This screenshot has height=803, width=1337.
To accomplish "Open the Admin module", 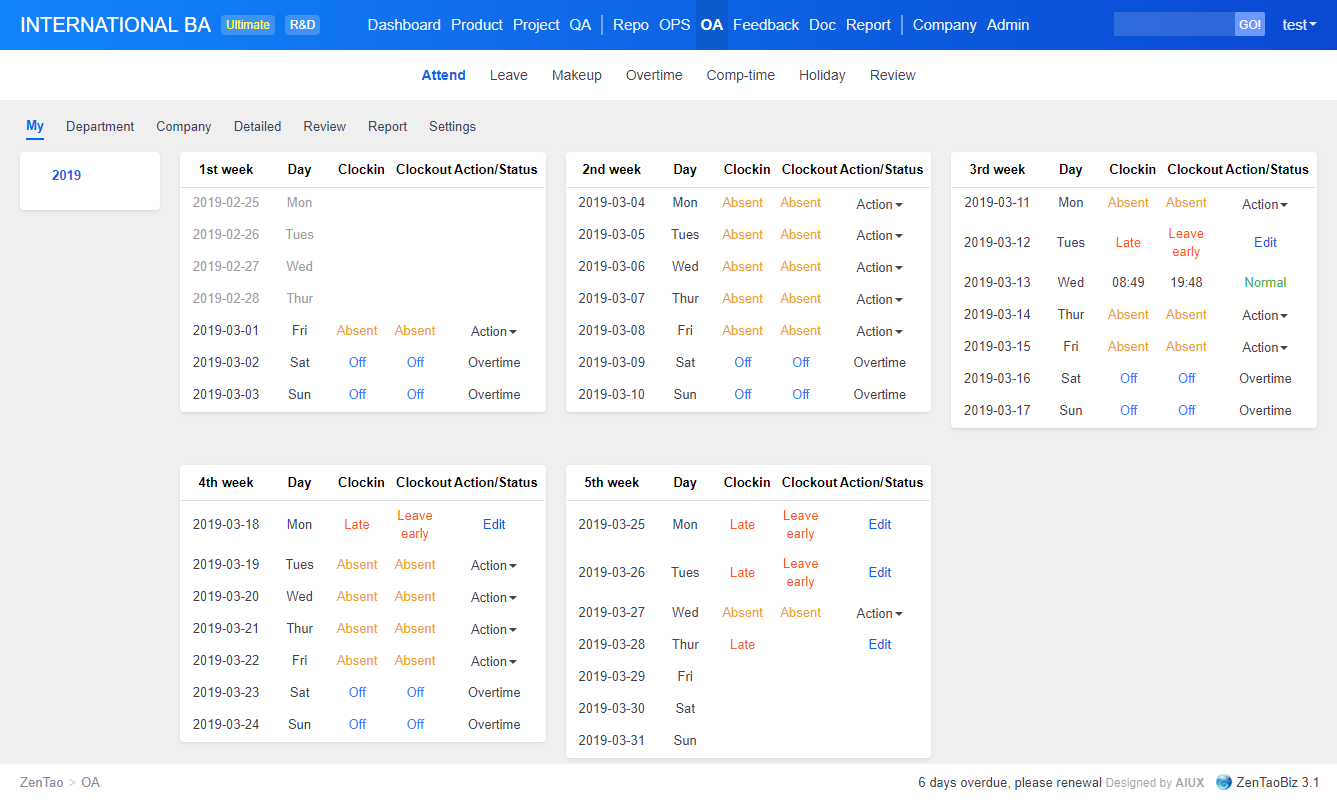I will pyautogui.click(x=1008, y=25).
